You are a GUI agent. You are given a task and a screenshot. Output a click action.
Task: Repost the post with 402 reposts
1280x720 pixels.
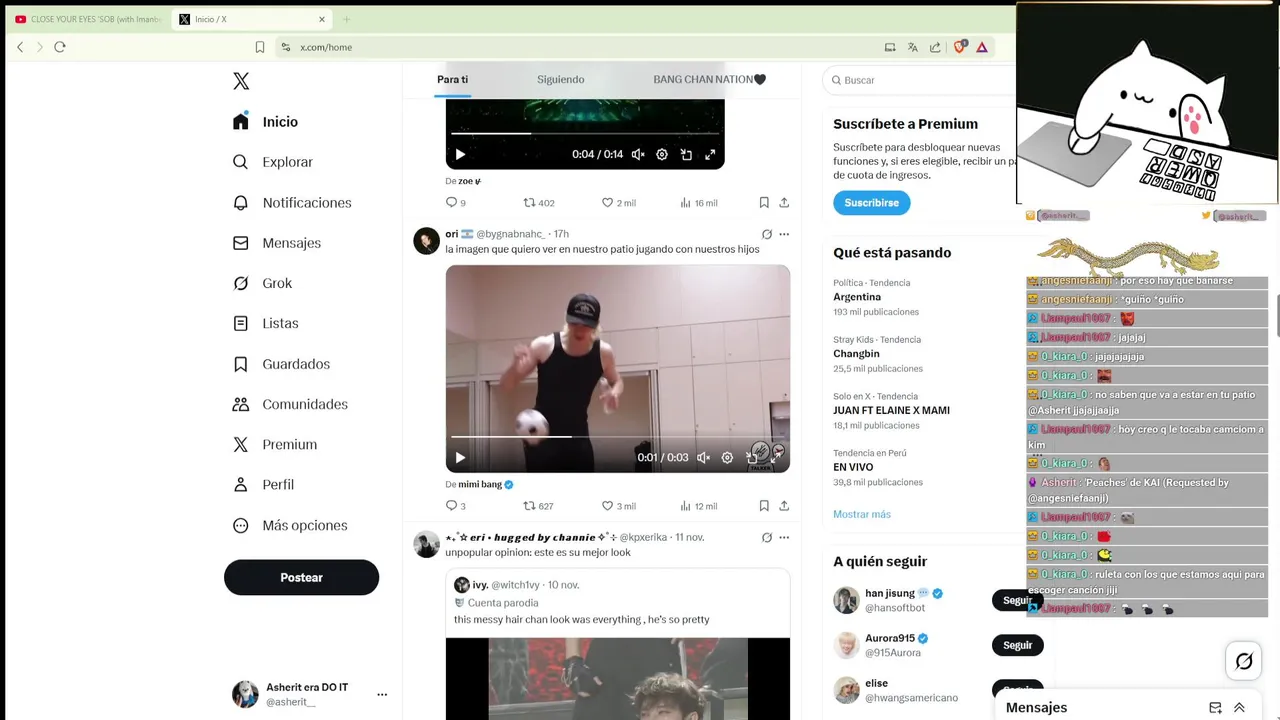(x=539, y=202)
